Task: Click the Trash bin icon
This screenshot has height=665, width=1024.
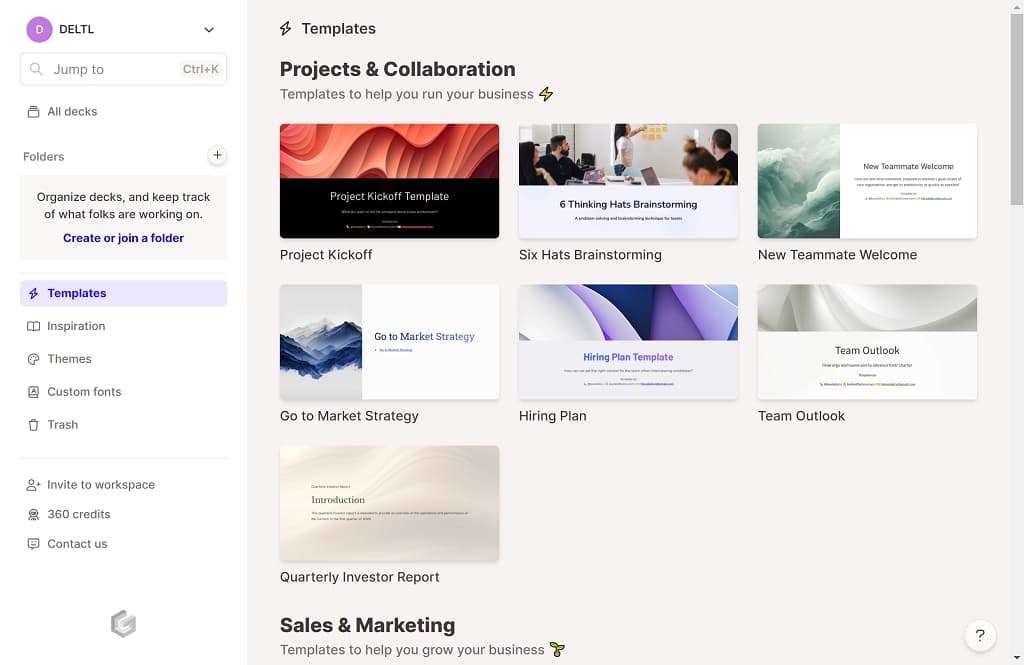Action: pos(34,425)
